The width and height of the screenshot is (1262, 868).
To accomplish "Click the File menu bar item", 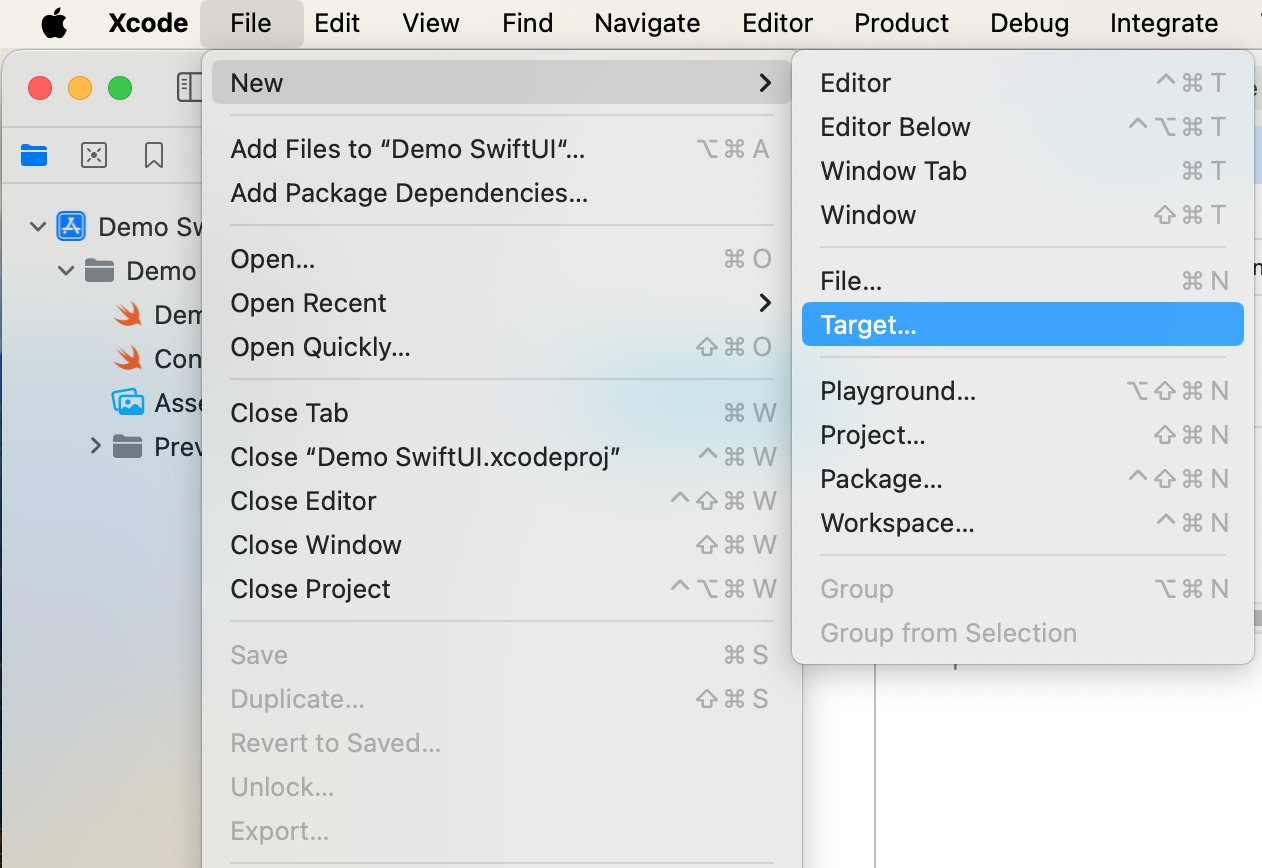I will 251,23.
